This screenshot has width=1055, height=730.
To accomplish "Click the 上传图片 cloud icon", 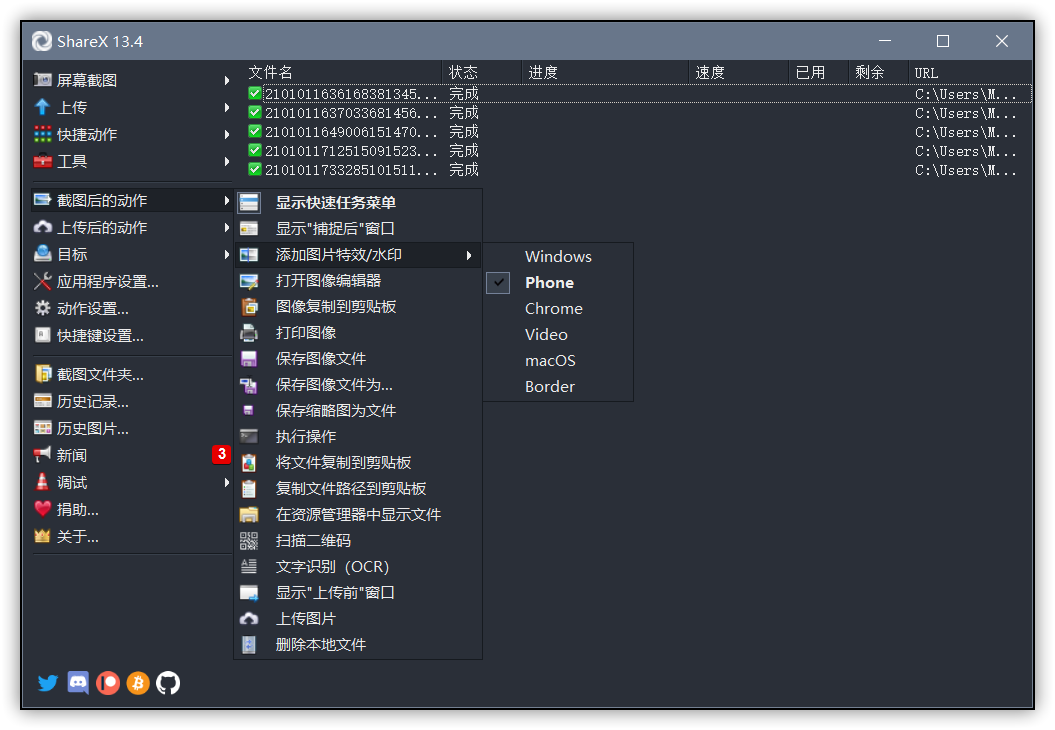I will point(249,618).
